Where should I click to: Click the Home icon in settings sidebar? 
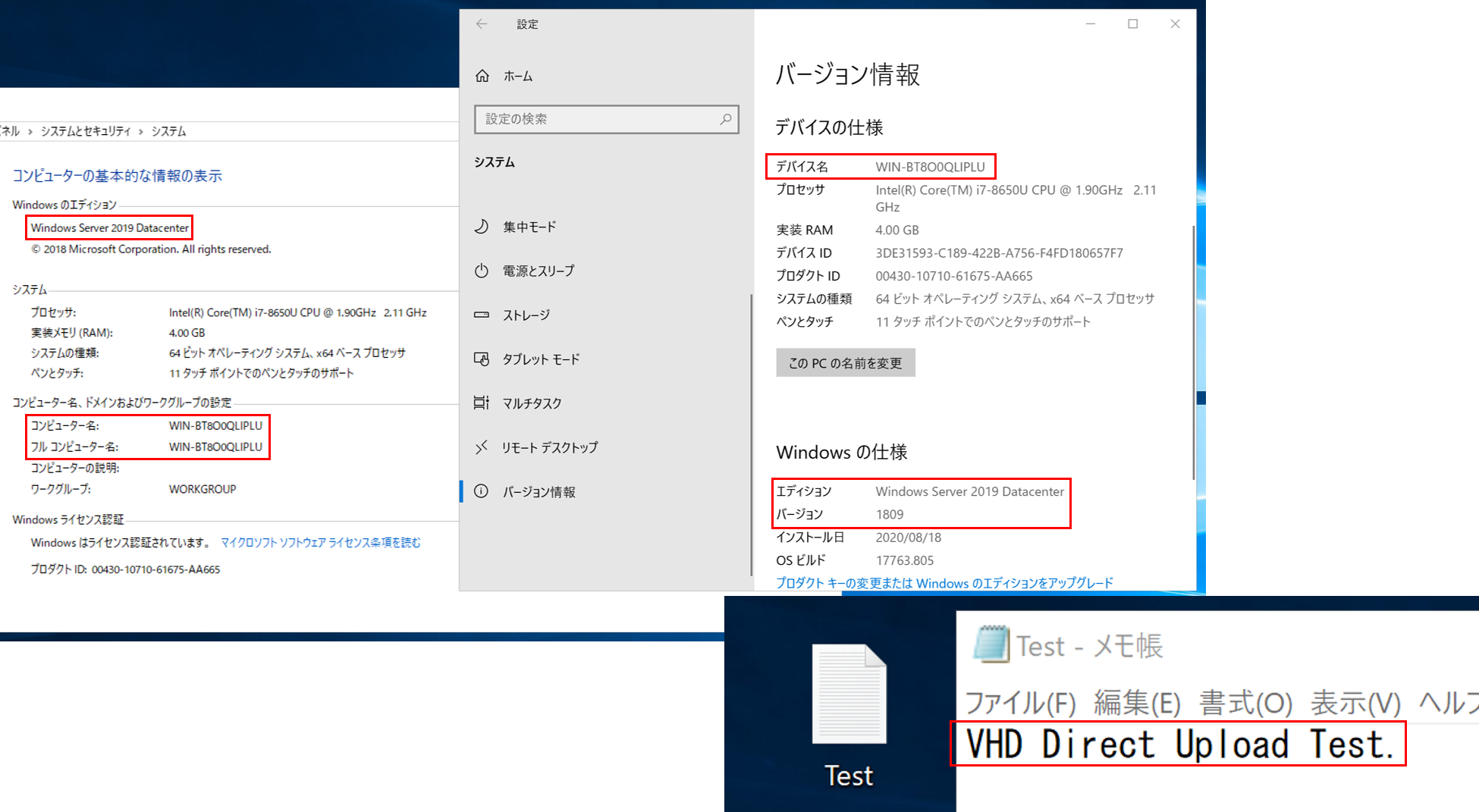point(482,76)
